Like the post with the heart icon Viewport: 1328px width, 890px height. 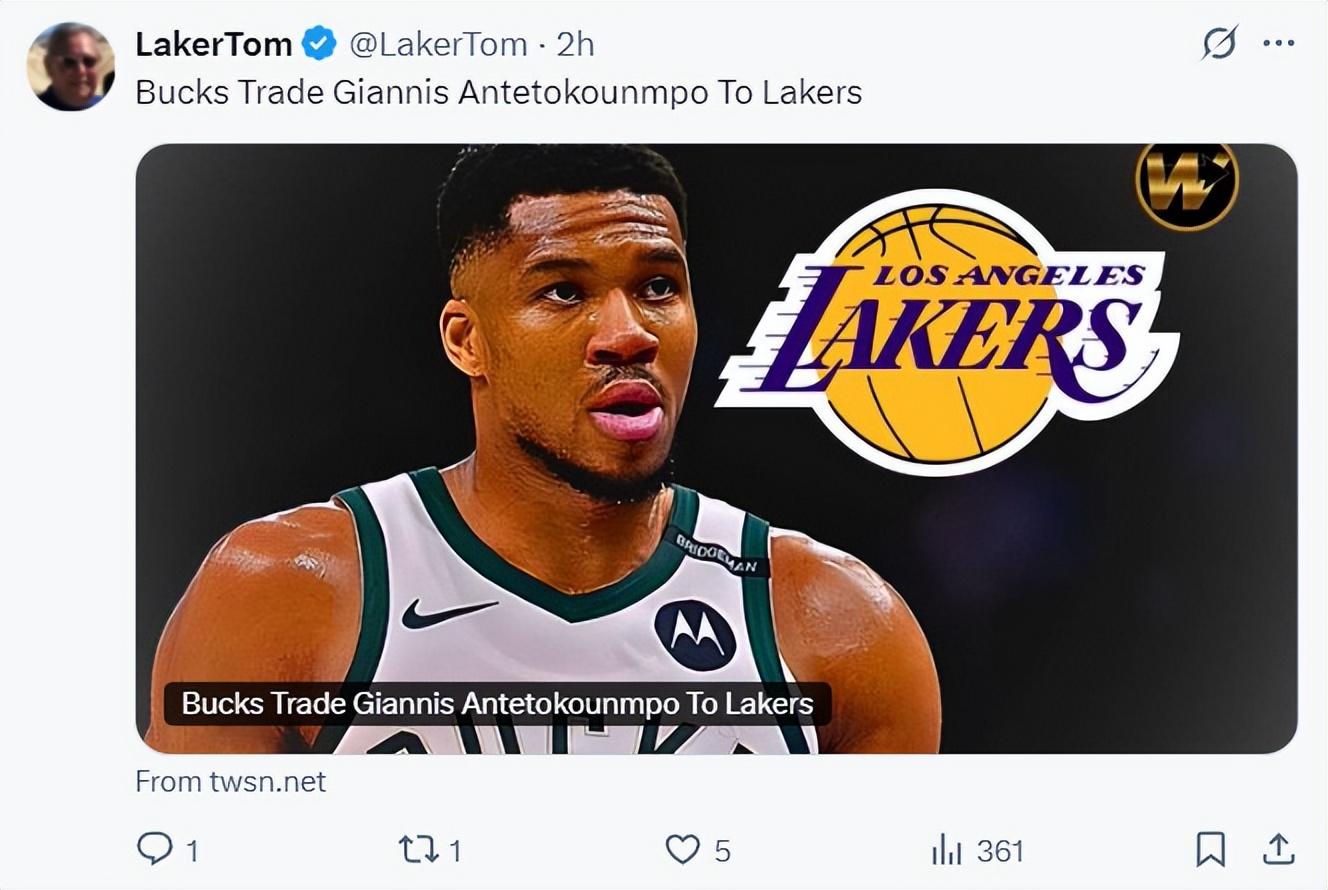(682, 850)
